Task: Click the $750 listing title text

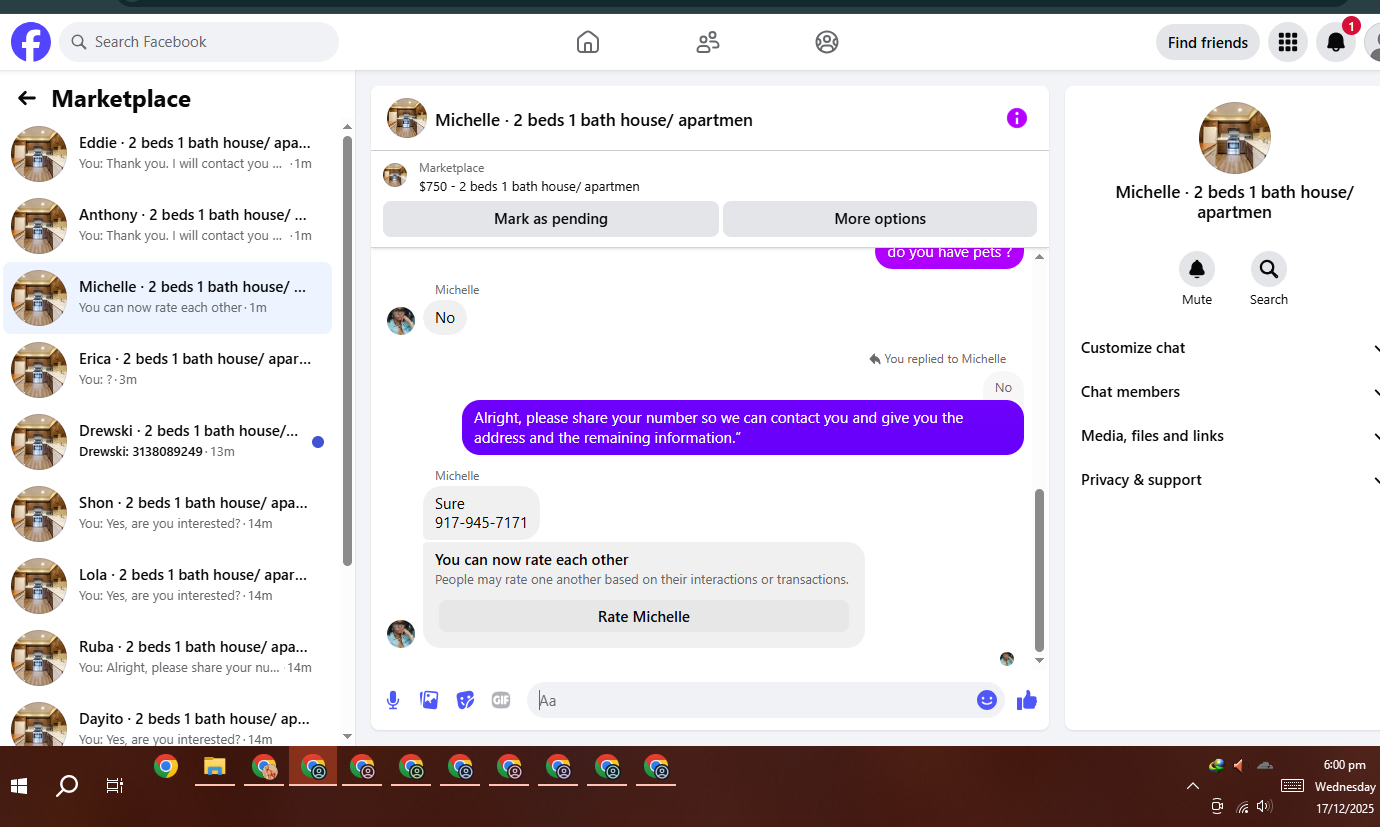Action: 529,186
